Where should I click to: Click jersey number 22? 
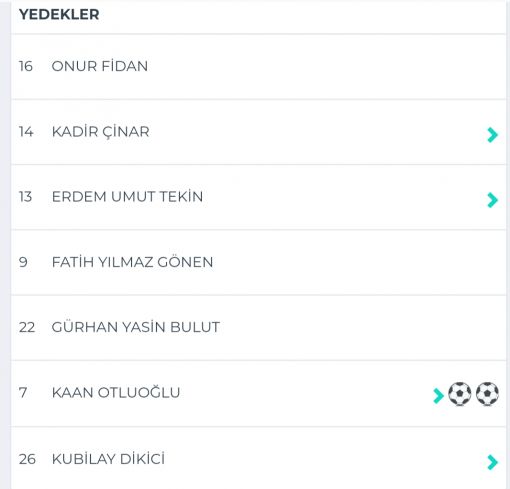pos(27,327)
